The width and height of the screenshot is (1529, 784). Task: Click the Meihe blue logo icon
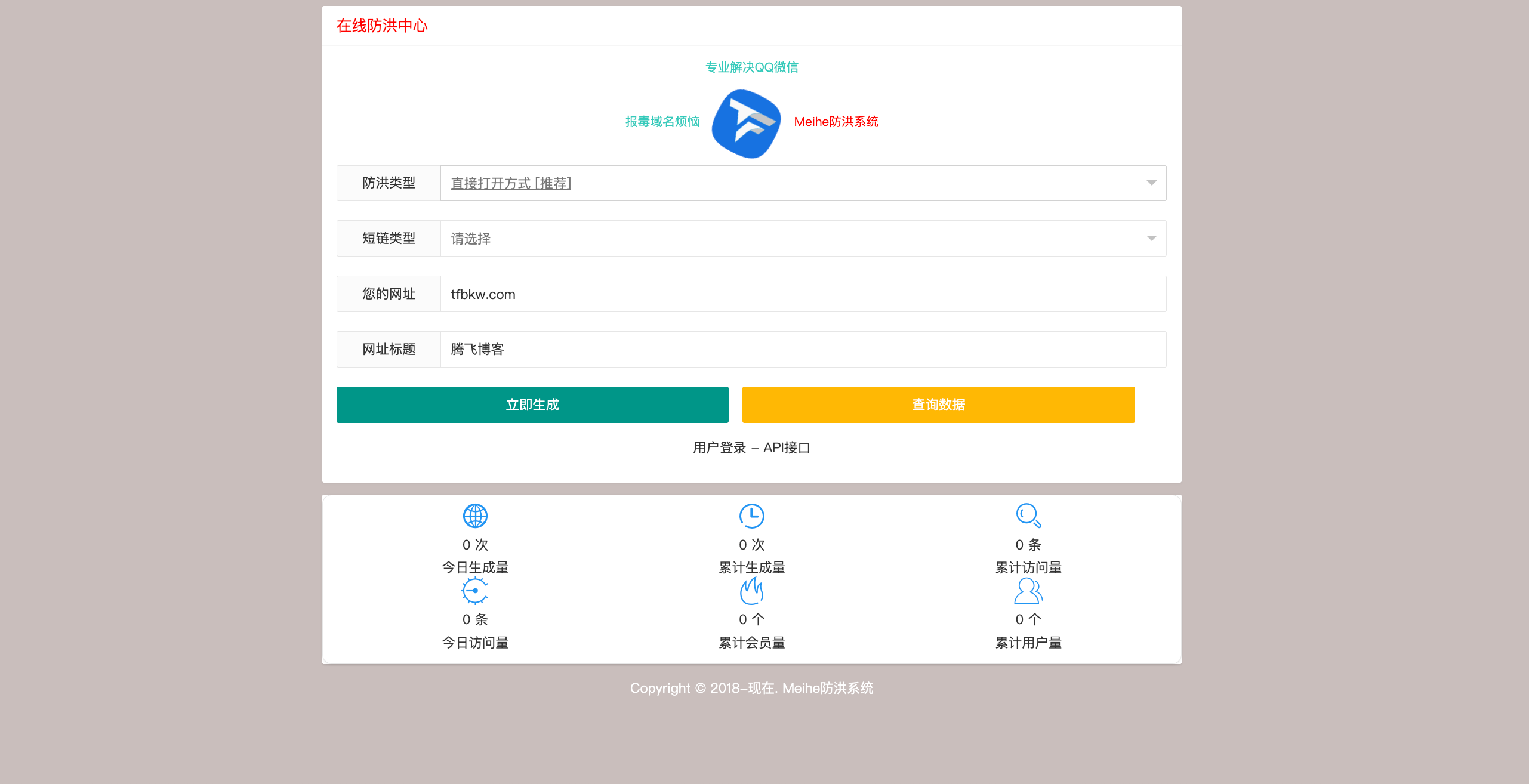tap(746, 122)
